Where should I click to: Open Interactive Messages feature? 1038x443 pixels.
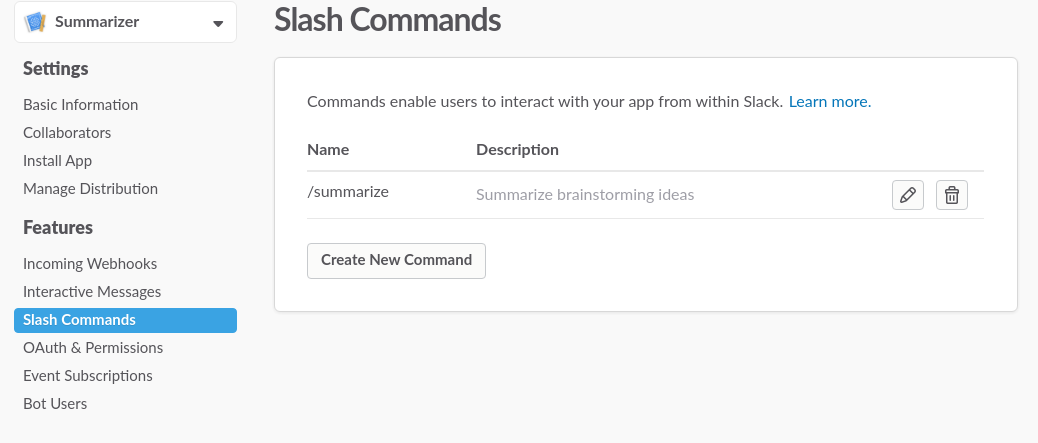[x=92, y=291]
